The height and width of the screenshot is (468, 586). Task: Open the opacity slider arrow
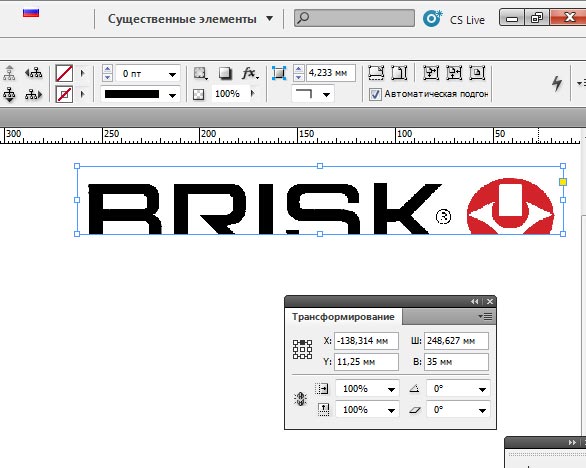[x=253, y=93]
